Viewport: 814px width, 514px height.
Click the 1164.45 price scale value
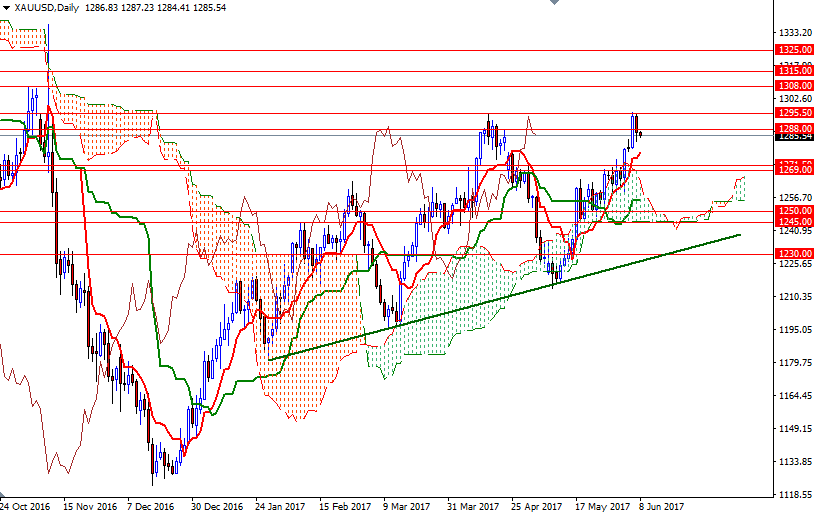point(795,396)
